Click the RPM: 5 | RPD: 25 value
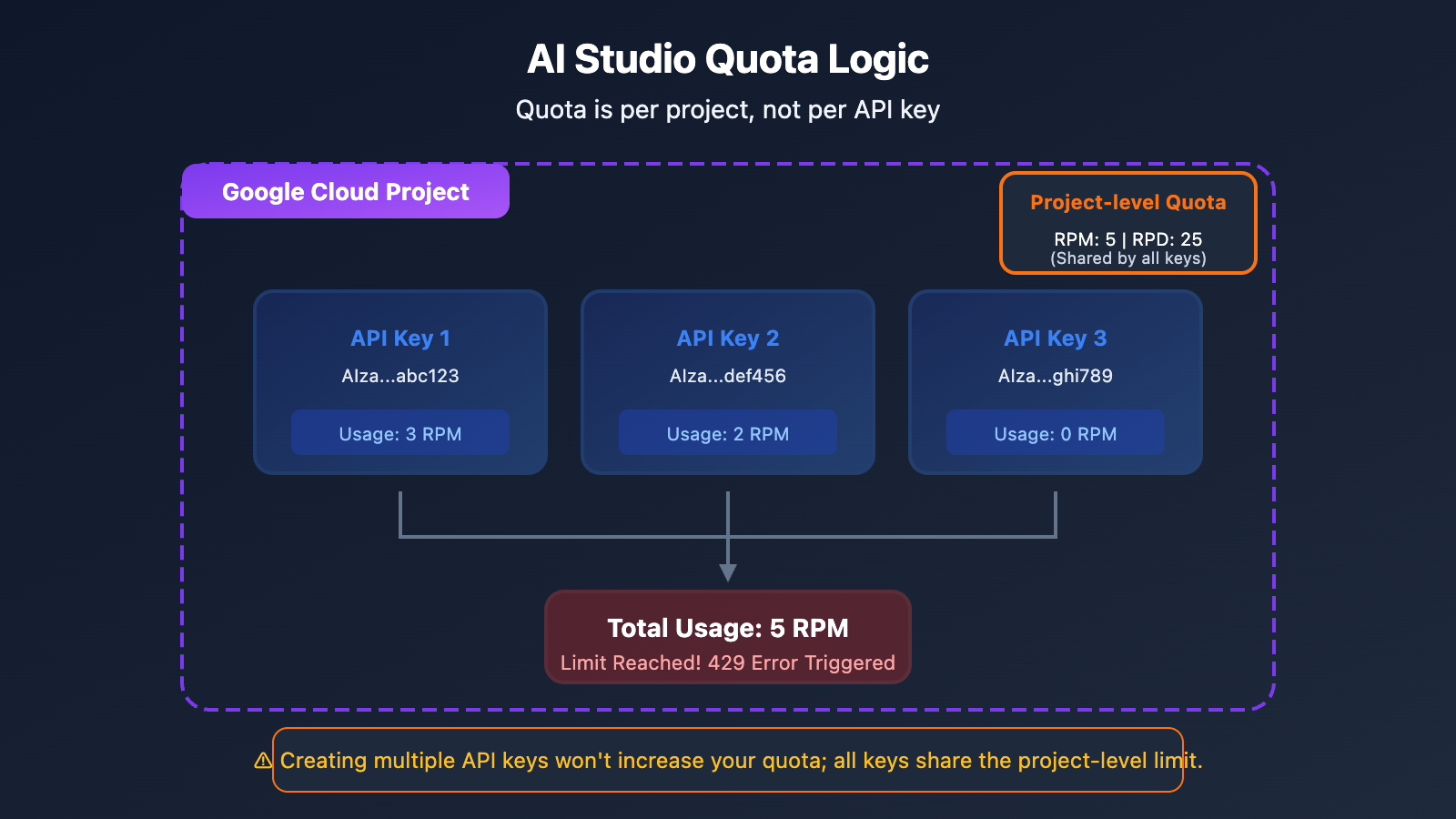The width and height of the screenshot is (1456, 819). 1127,239
